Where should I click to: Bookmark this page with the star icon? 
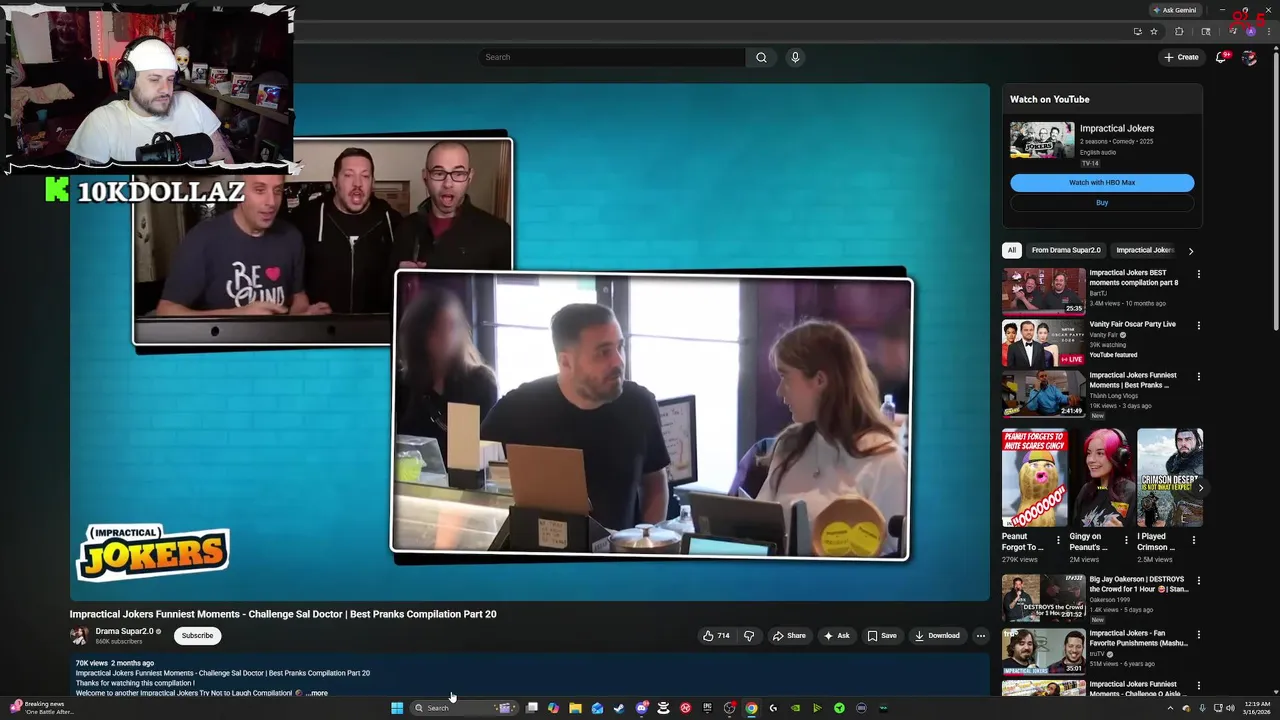[x=1153, y=31]
